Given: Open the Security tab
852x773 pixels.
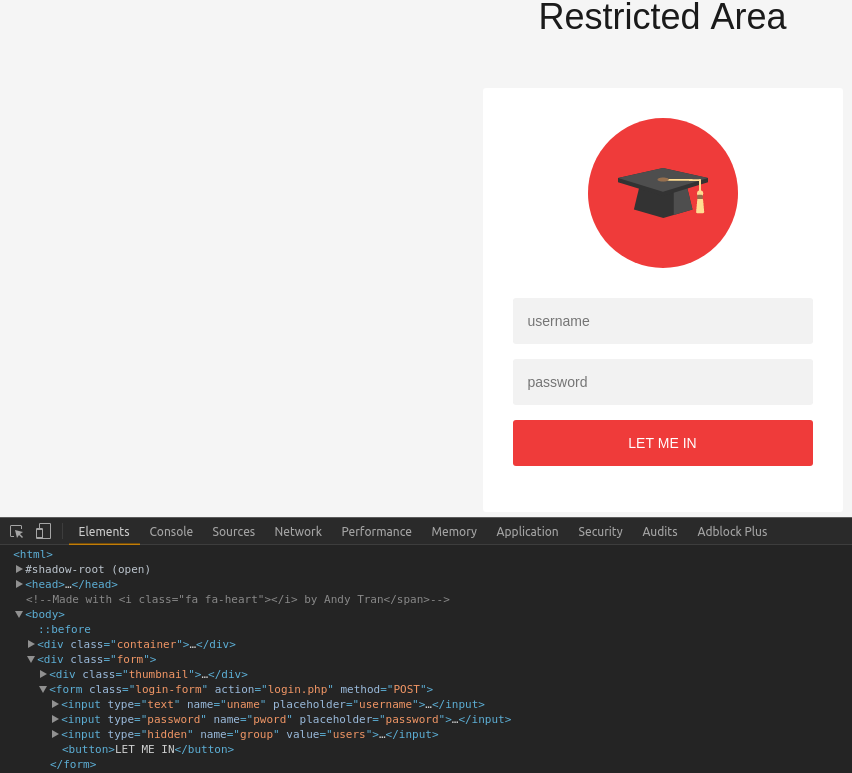Looking at the screenshot, I should [600, 532].
